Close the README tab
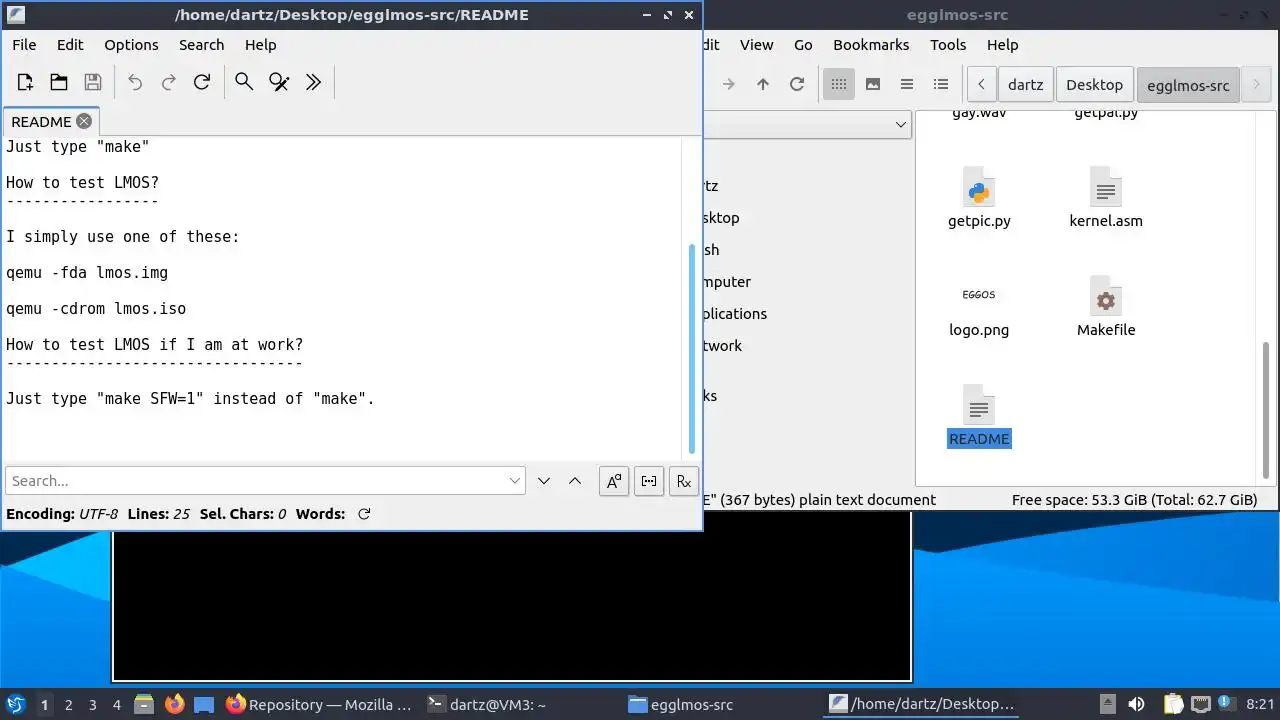The width and height of the screenshot is (1280, 720). [x=84, y=121]
